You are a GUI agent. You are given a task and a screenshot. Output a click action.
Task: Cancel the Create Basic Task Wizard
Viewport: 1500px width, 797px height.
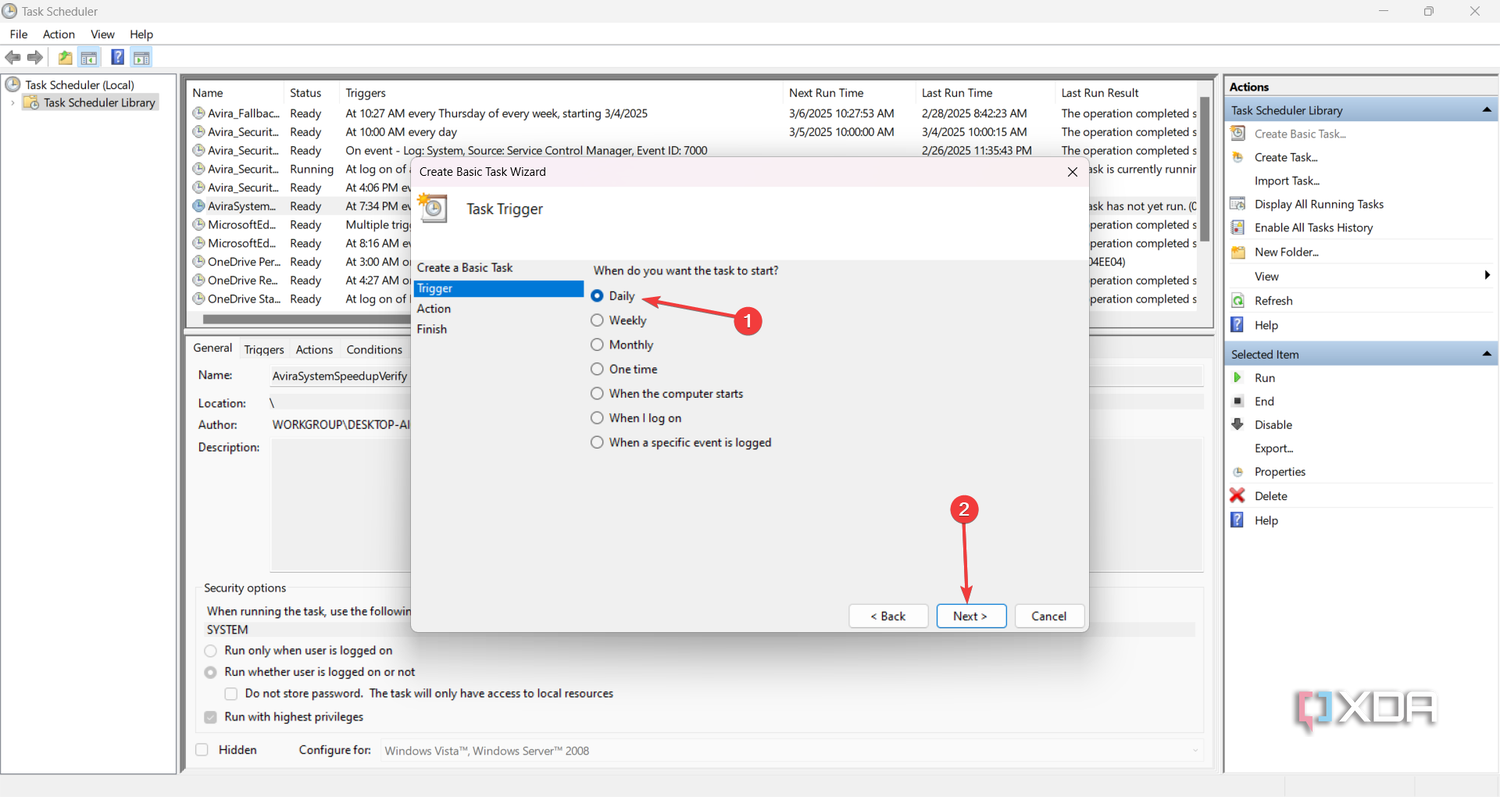pos(1048,616)
